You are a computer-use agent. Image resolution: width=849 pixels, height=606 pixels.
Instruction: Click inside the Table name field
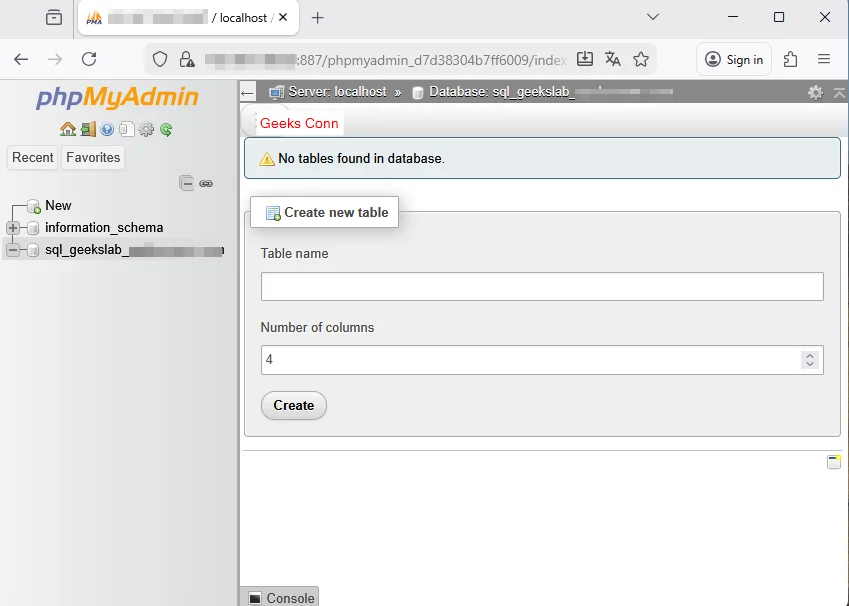tap(541, 286)
